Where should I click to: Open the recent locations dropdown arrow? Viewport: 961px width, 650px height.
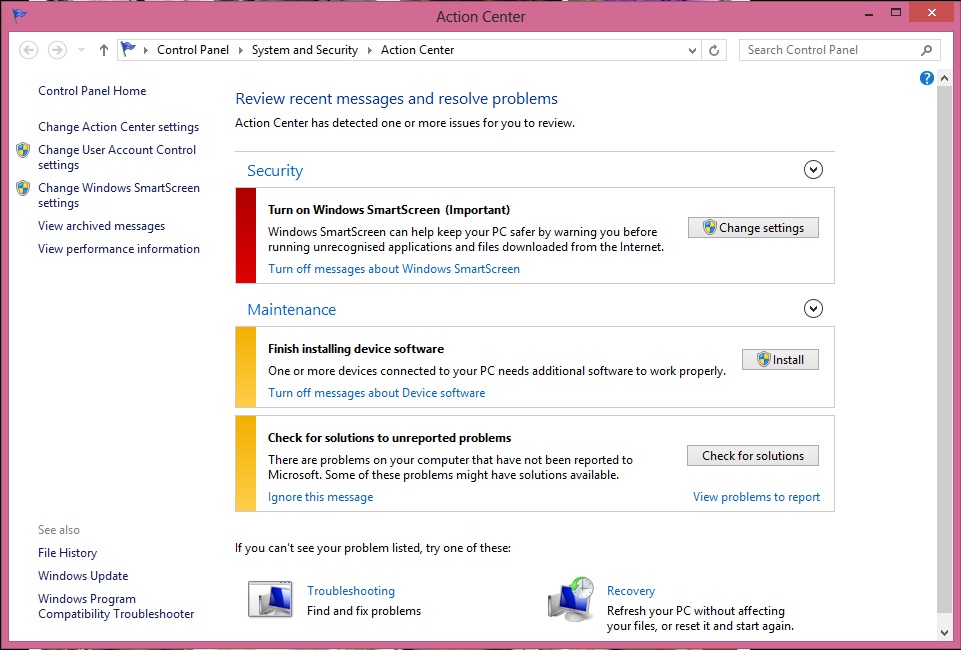pyautogui.click(x=82, y=50)
